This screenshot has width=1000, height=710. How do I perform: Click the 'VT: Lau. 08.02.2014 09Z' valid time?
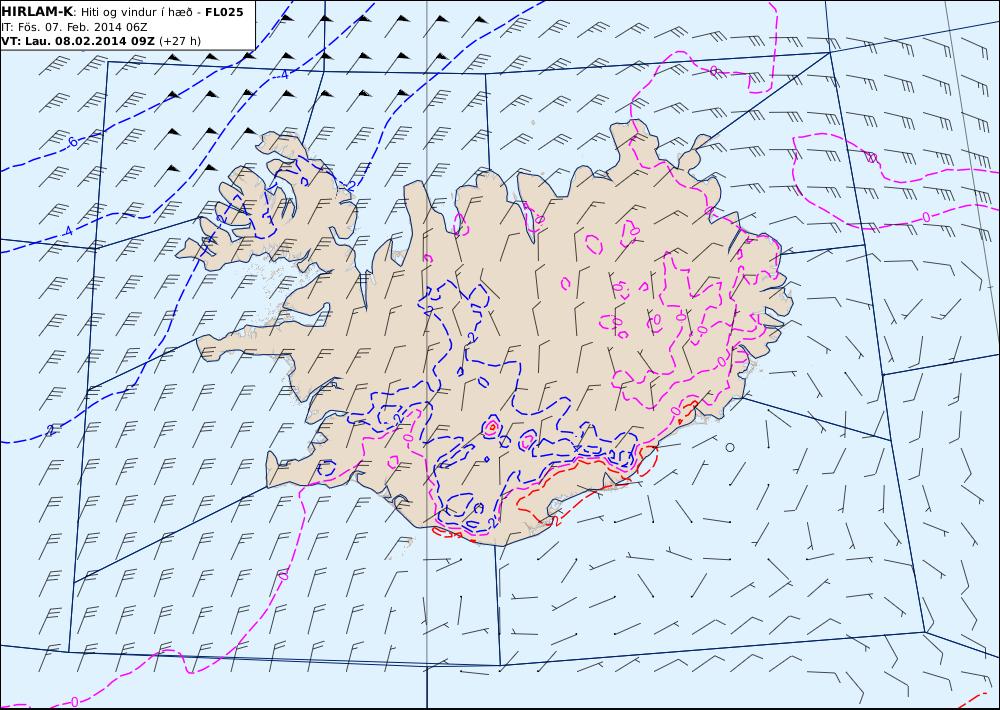[78, 41]
